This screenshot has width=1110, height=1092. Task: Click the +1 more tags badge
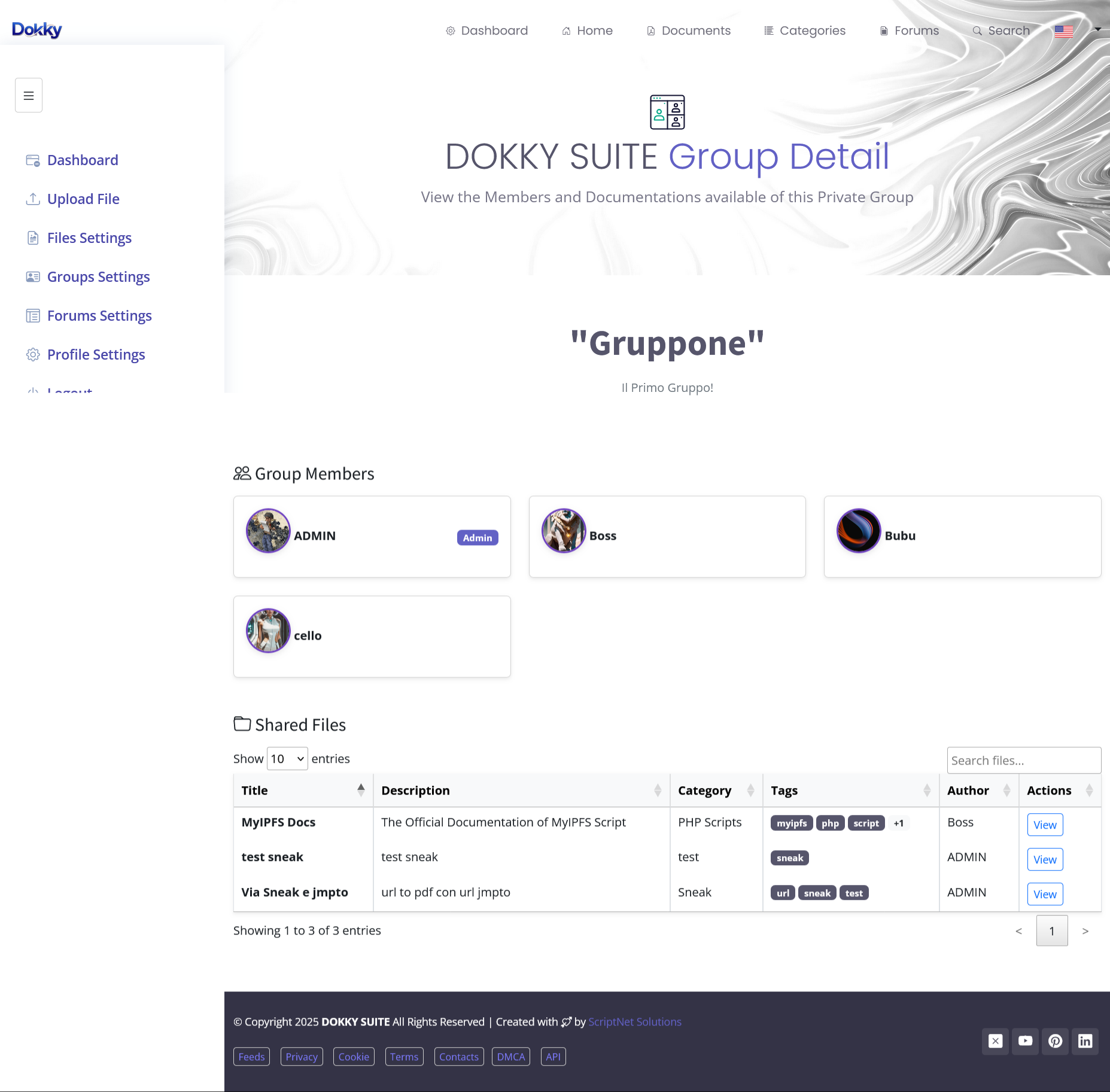pyautogui.click(x=898, y=823)
